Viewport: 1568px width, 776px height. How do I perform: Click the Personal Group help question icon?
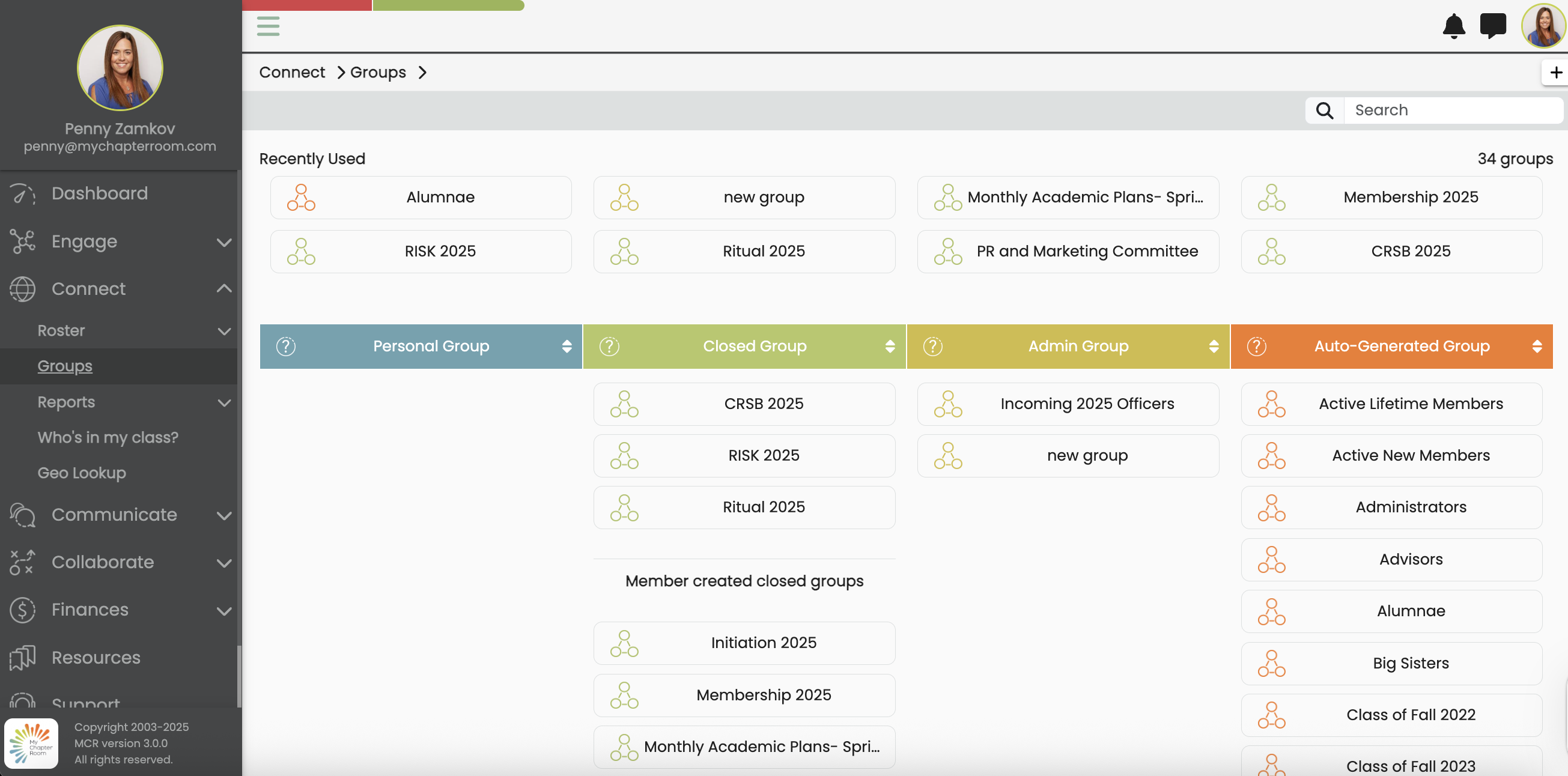(285, 347)
